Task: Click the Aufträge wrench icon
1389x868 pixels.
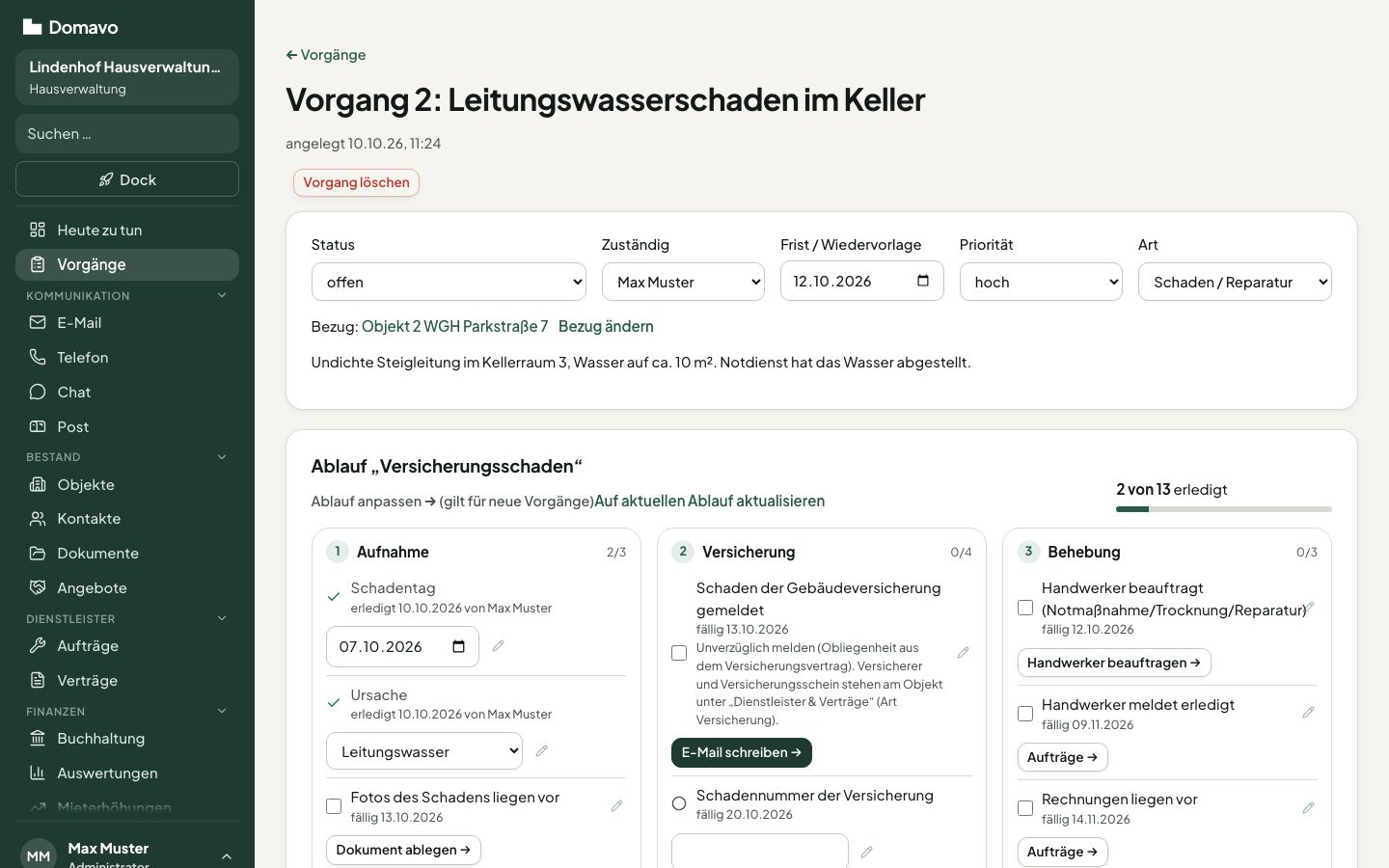Action: (38, 646)
